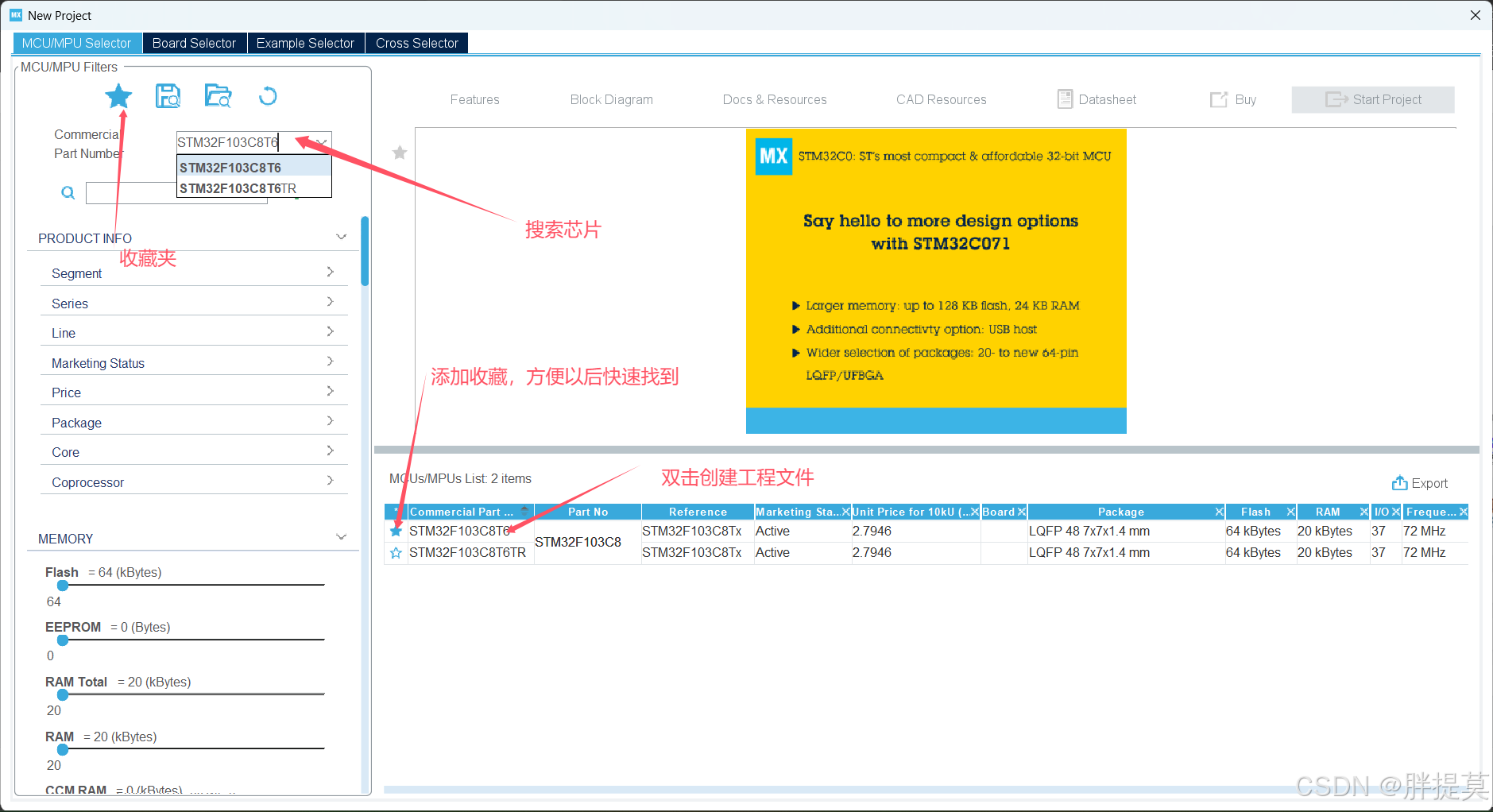The width and height of the screenshot is (1493, 812).
Task: Click the Start Project button
Action: click(1373, 99)
